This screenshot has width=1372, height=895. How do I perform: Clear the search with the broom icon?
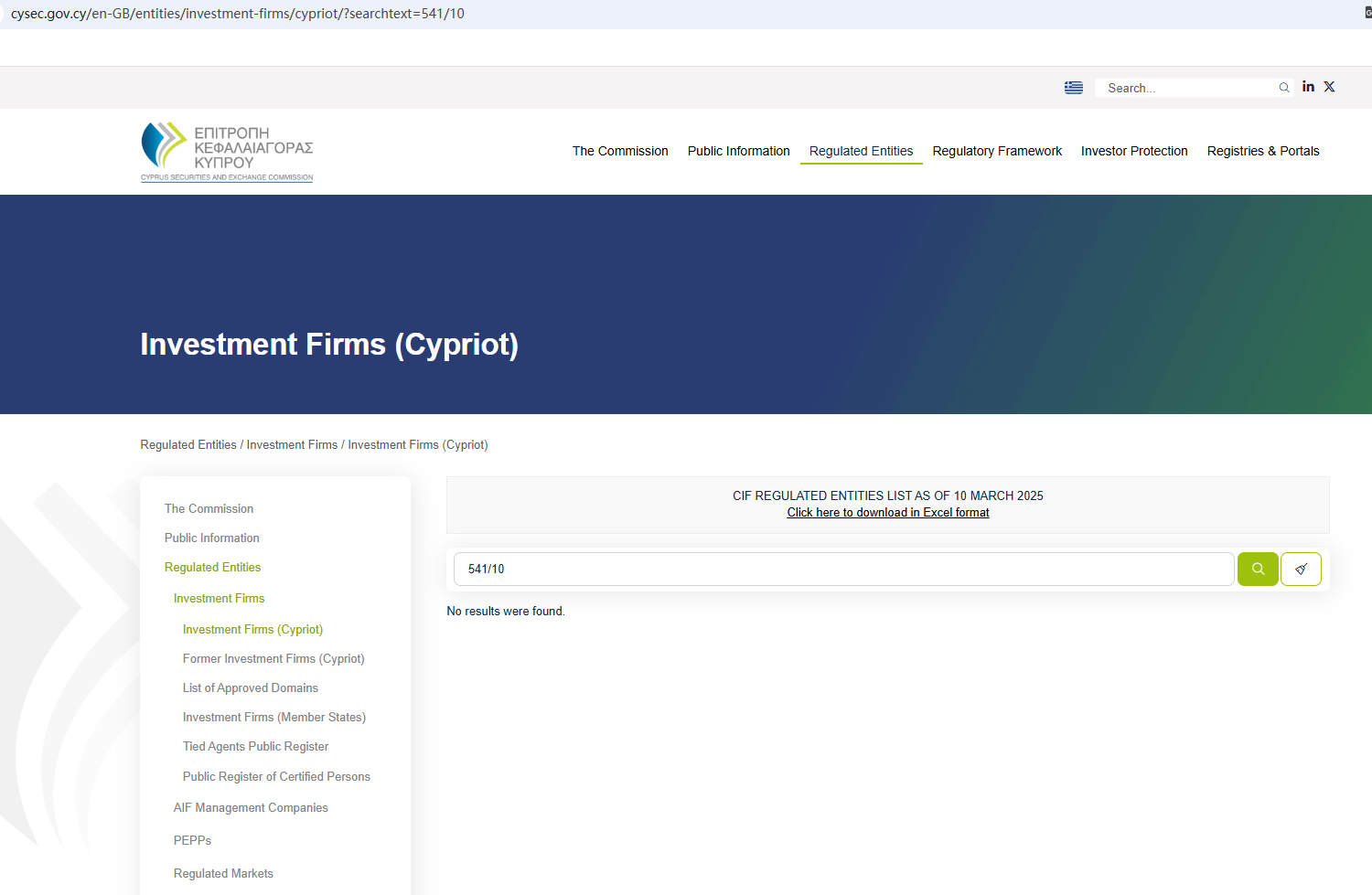[1301, 569]
